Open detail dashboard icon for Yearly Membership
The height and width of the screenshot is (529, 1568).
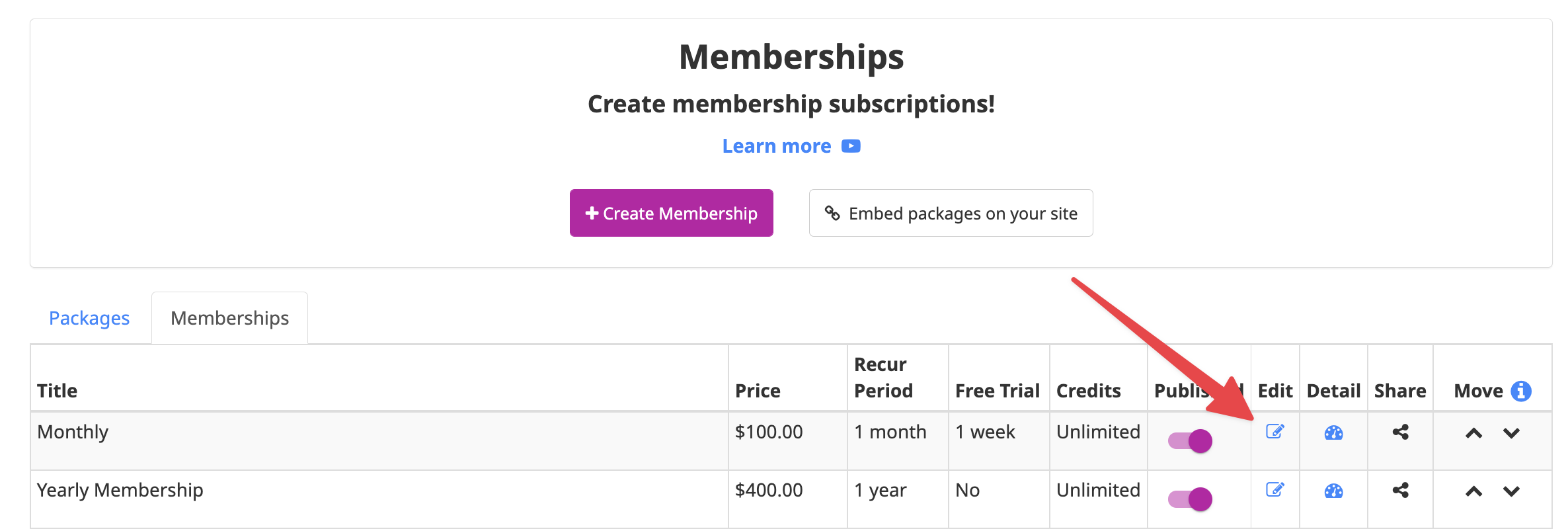coord(1333,491)
